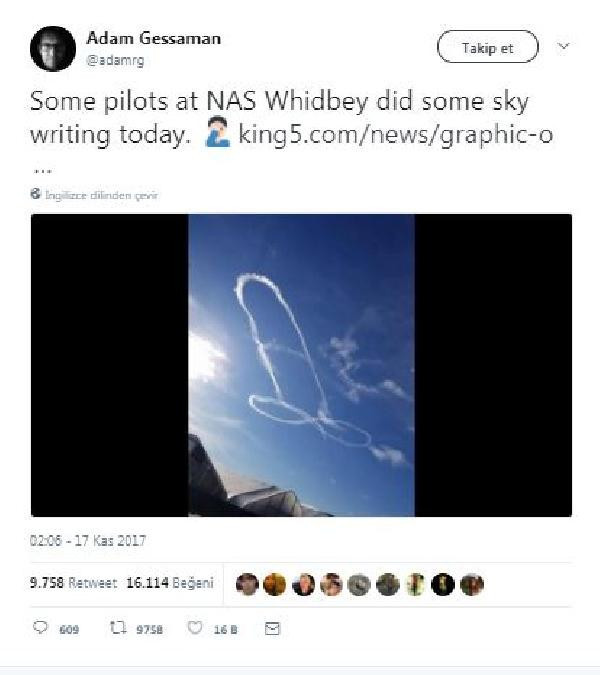Viewport: 600px width, 675px height.
Task: Open the 16.114 Beğeni likes list
Action: (170, 583)
